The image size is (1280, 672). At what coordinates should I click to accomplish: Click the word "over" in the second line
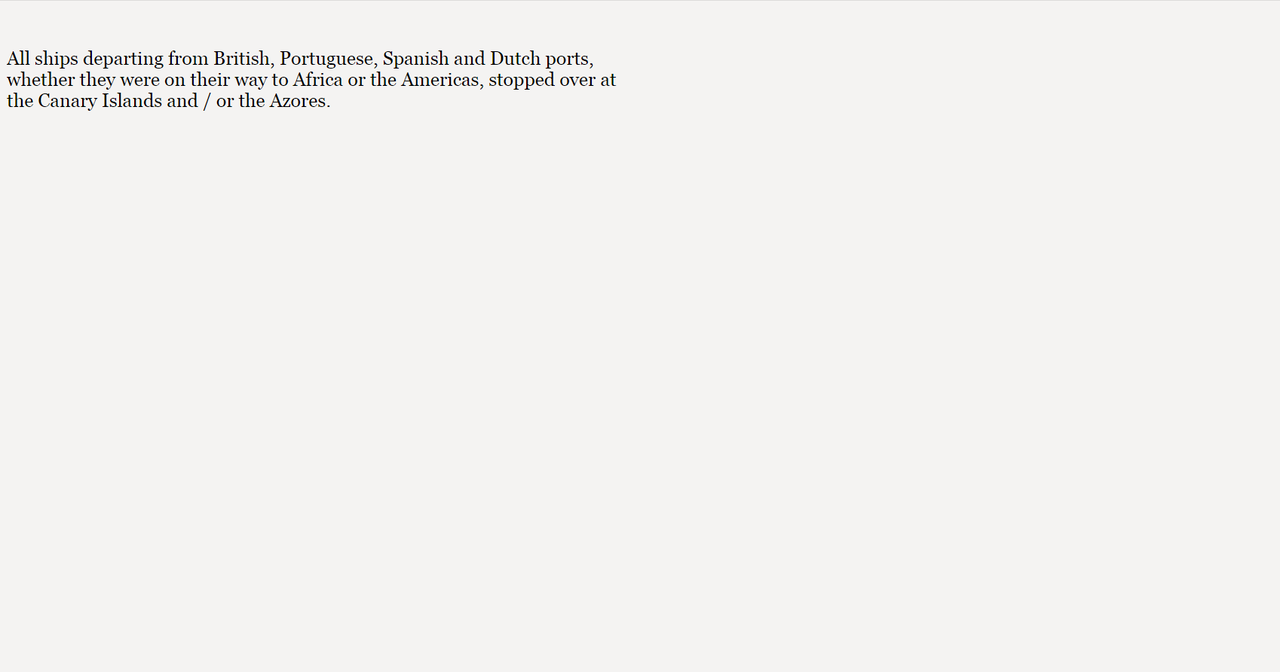(x=578, y=81)
